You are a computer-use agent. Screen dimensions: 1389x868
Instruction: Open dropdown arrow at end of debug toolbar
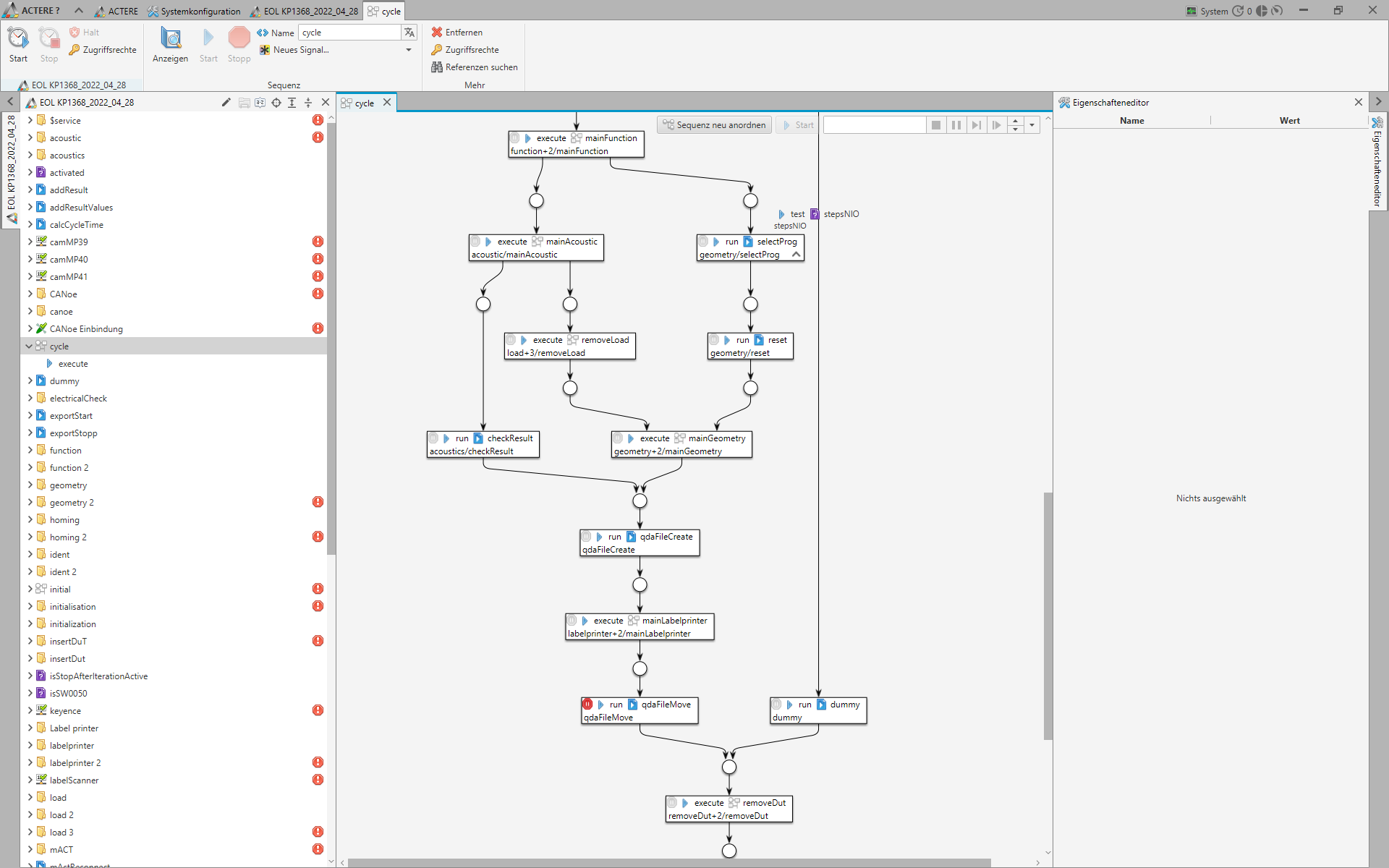(x=1032, y=125)
